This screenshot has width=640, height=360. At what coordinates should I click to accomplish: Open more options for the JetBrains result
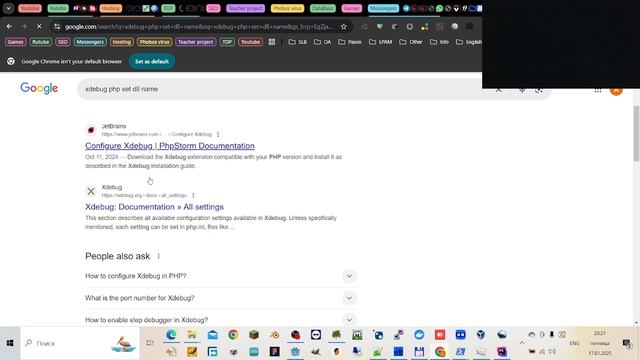click(218, 134)
